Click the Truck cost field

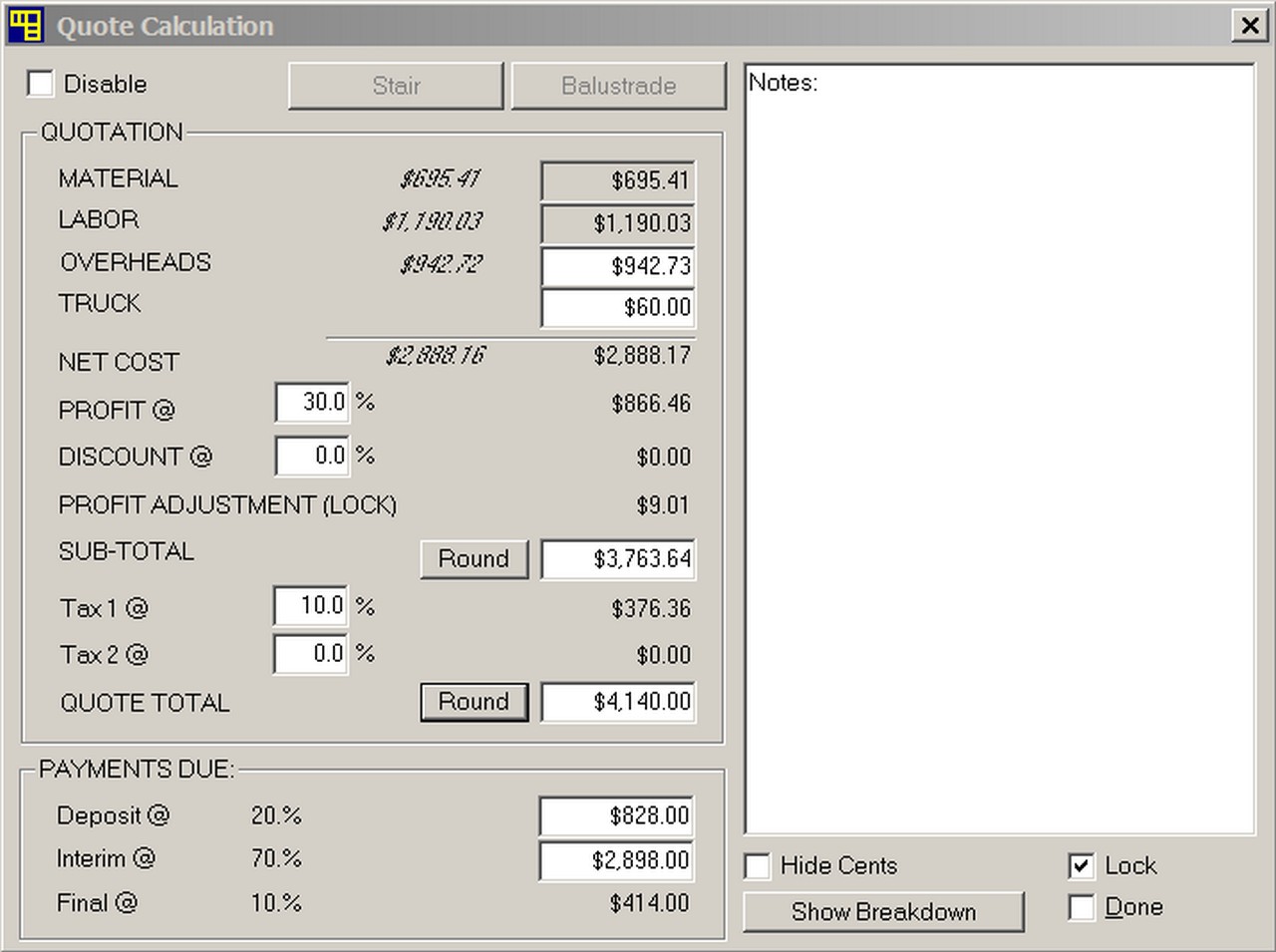[616, 308]
